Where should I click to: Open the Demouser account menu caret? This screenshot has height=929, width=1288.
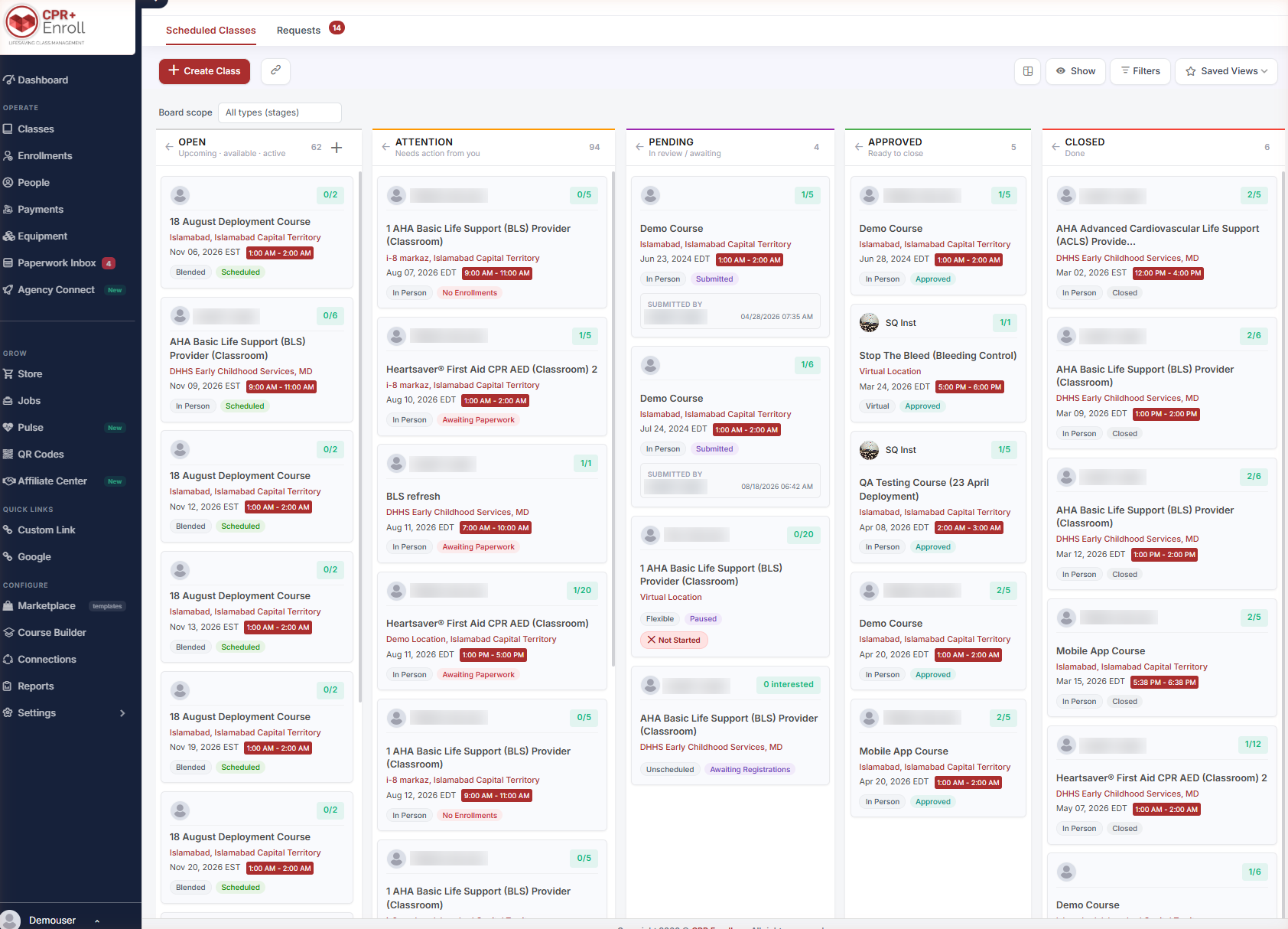pos(97,921)
